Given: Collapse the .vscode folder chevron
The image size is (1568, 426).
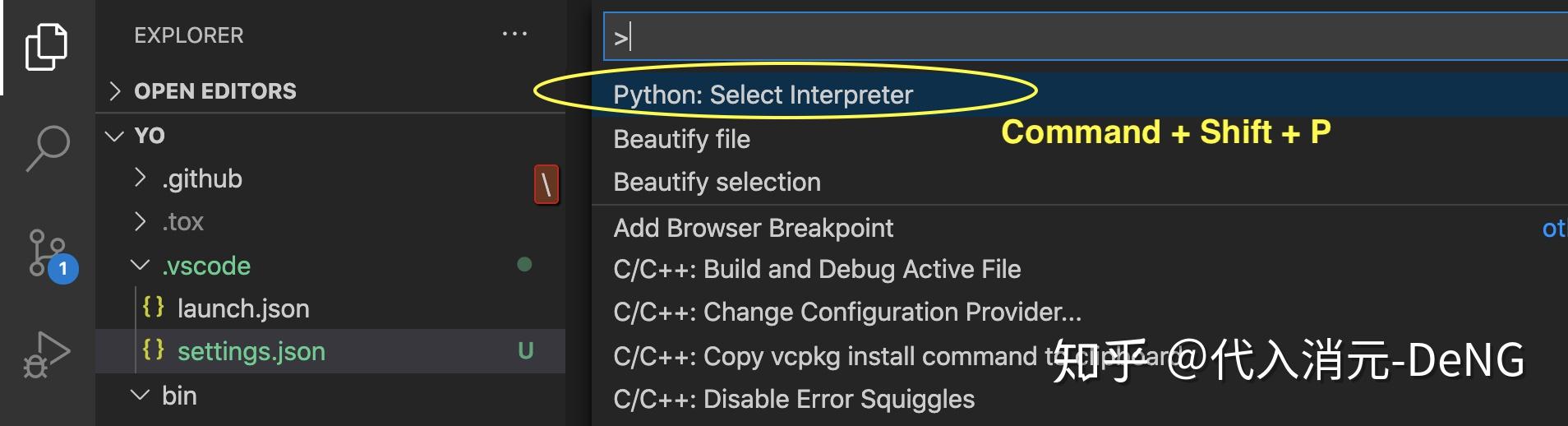Looking at the screenshot, I should (141, 265).
